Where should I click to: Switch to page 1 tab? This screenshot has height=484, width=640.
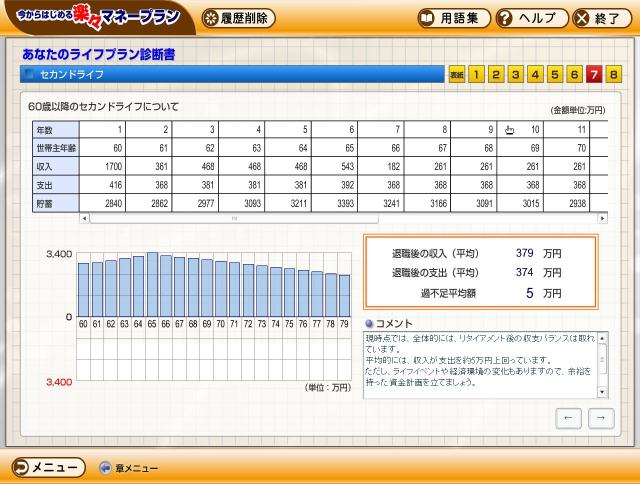click(476, 74)
